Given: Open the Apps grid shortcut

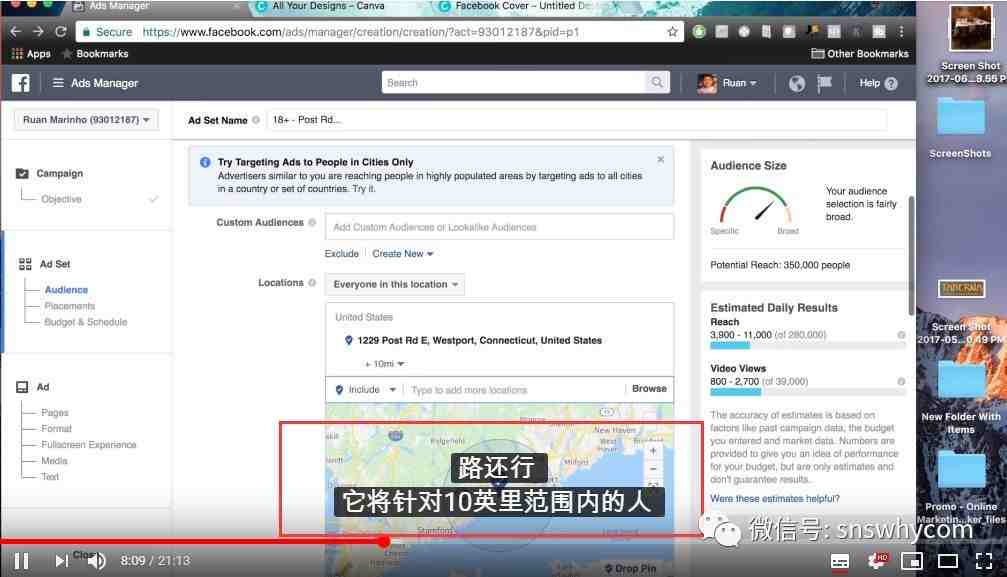Looking at the screenshot, I should click(x=30, y=54).
